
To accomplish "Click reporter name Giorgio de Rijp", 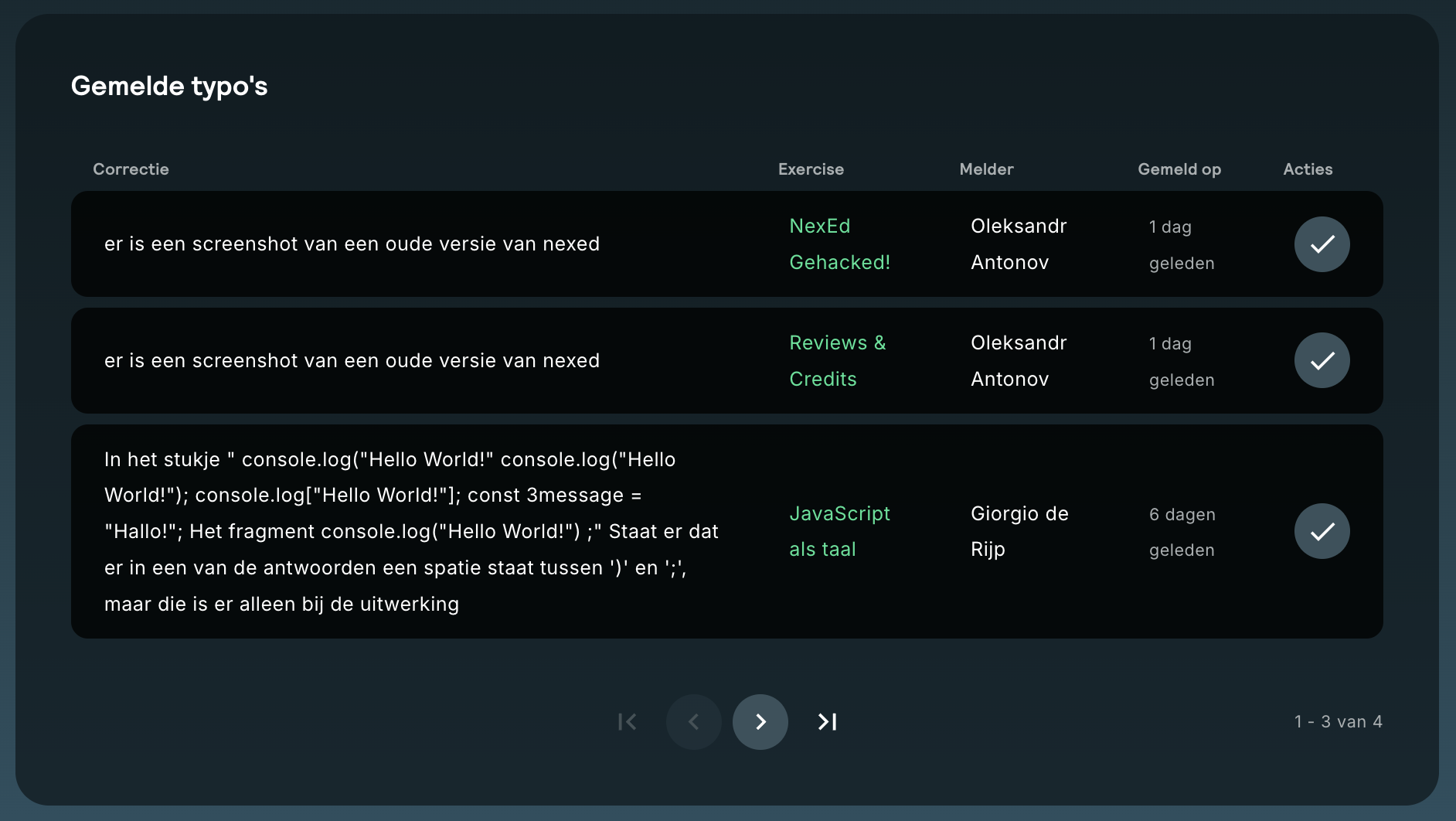I will pyautogui.click(x=1019, y=531).
